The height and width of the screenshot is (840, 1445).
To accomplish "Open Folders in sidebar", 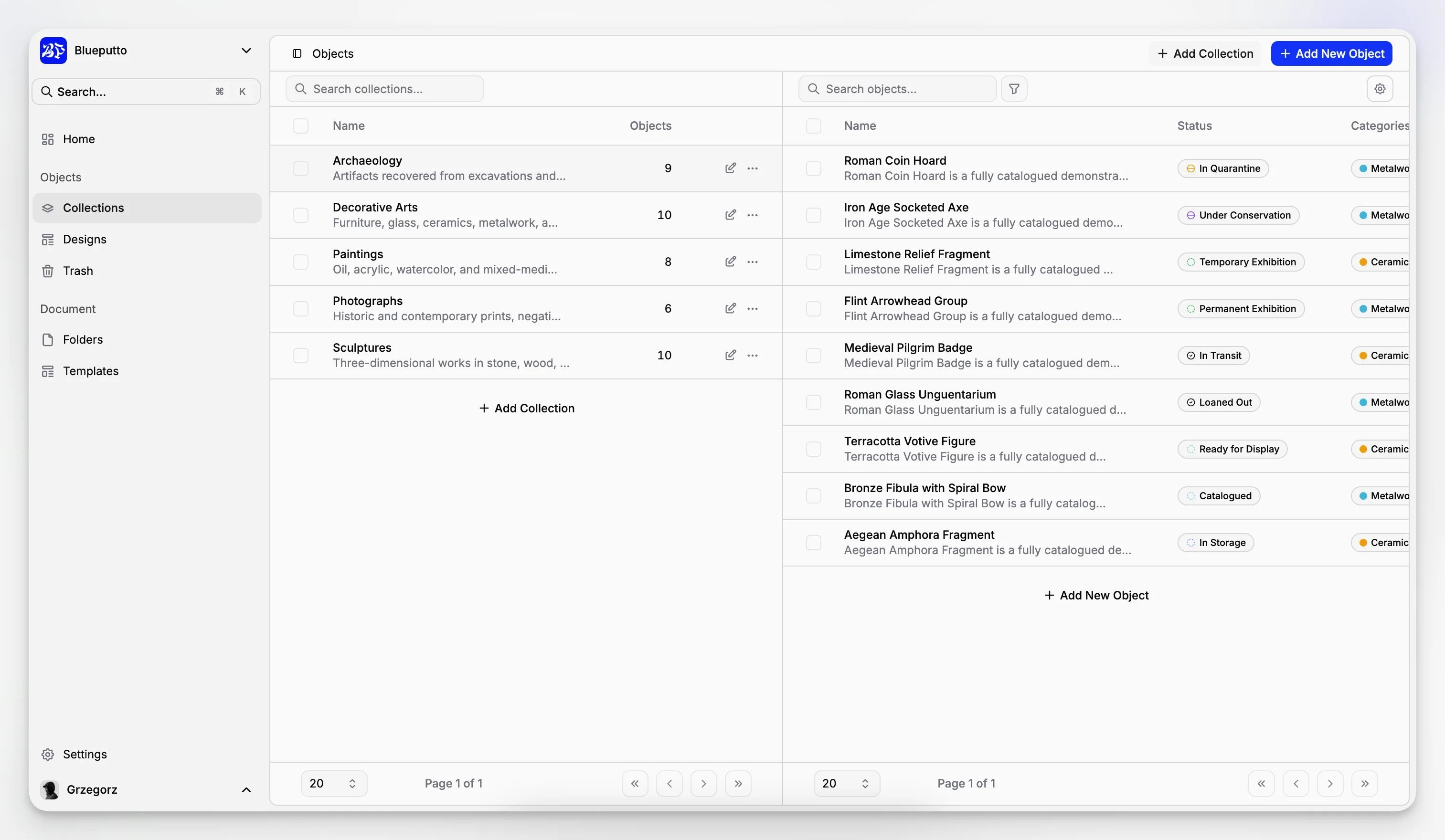I will click(147, 339).
